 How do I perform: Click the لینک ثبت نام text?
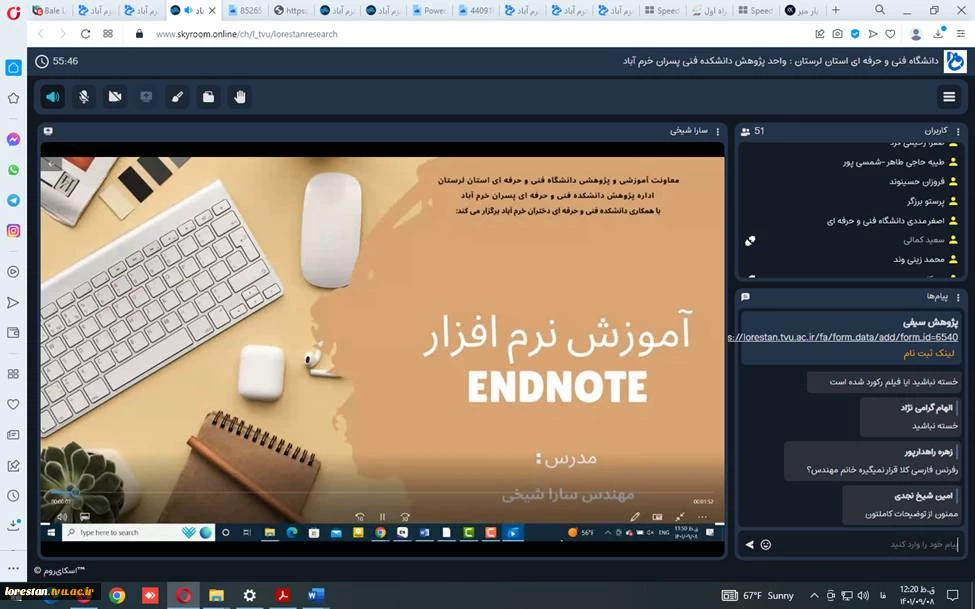929,353
